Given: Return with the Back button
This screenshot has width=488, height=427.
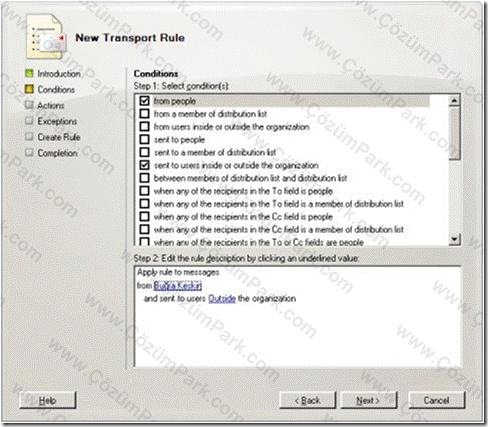Looking at the screenshot, I should pyautogui.click(x=307, y=400).
